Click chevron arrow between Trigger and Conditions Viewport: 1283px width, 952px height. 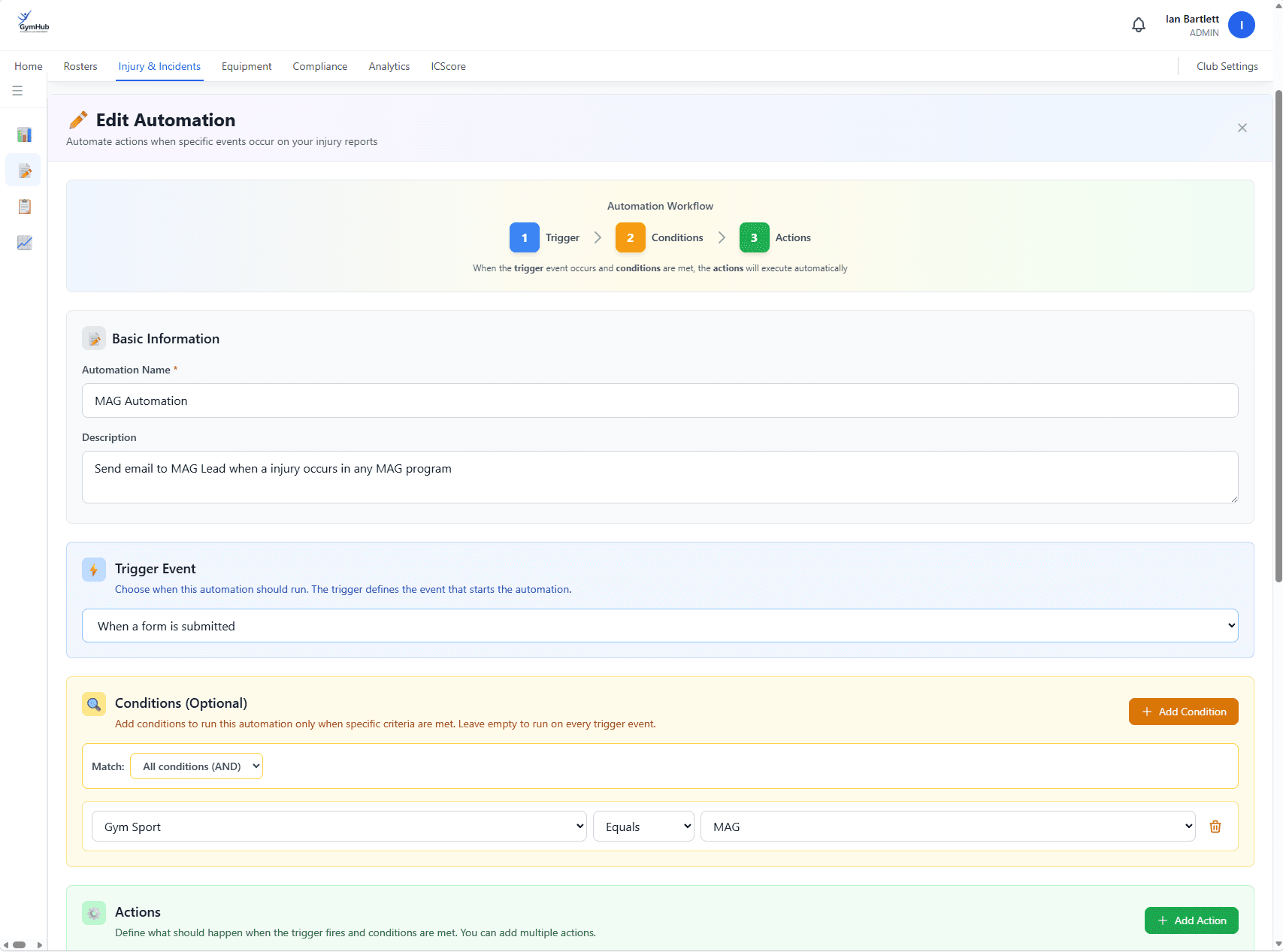tap(598, 237)
